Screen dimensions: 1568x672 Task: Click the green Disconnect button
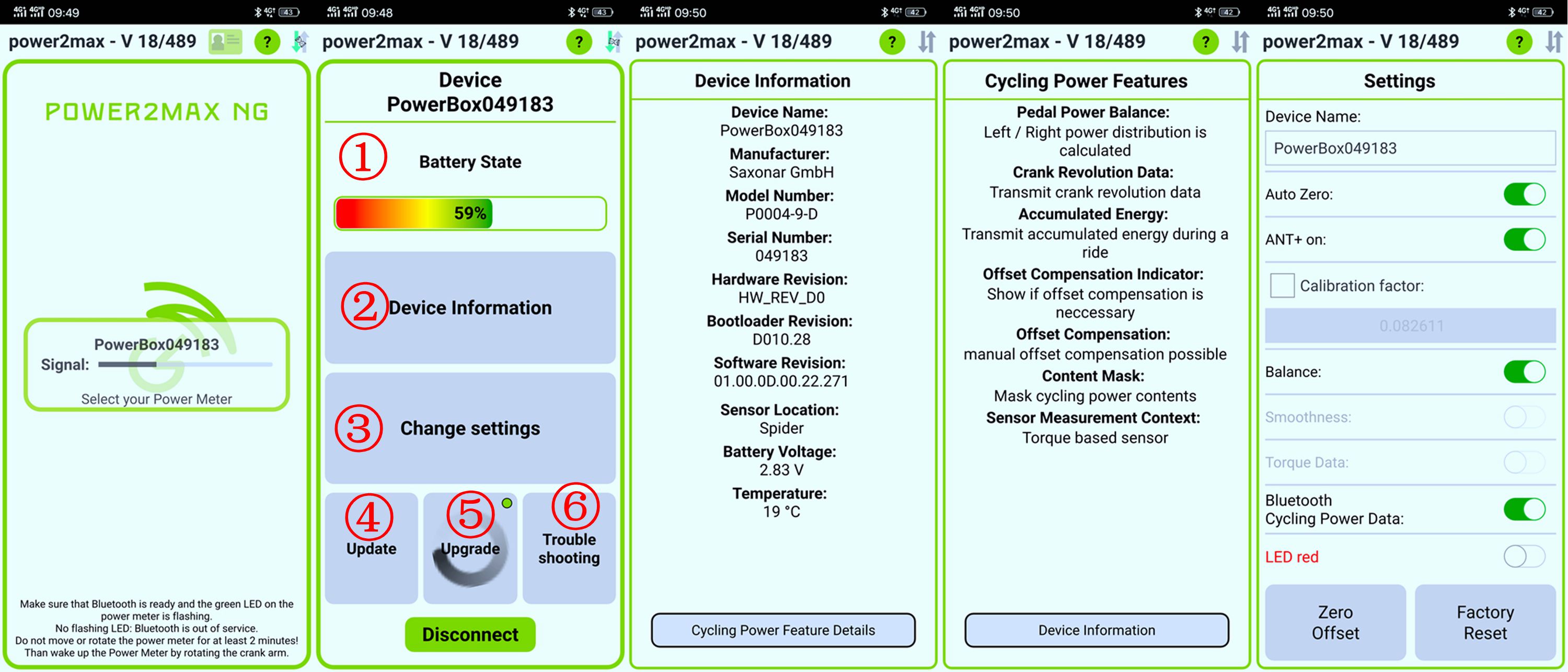coord(470,634)
